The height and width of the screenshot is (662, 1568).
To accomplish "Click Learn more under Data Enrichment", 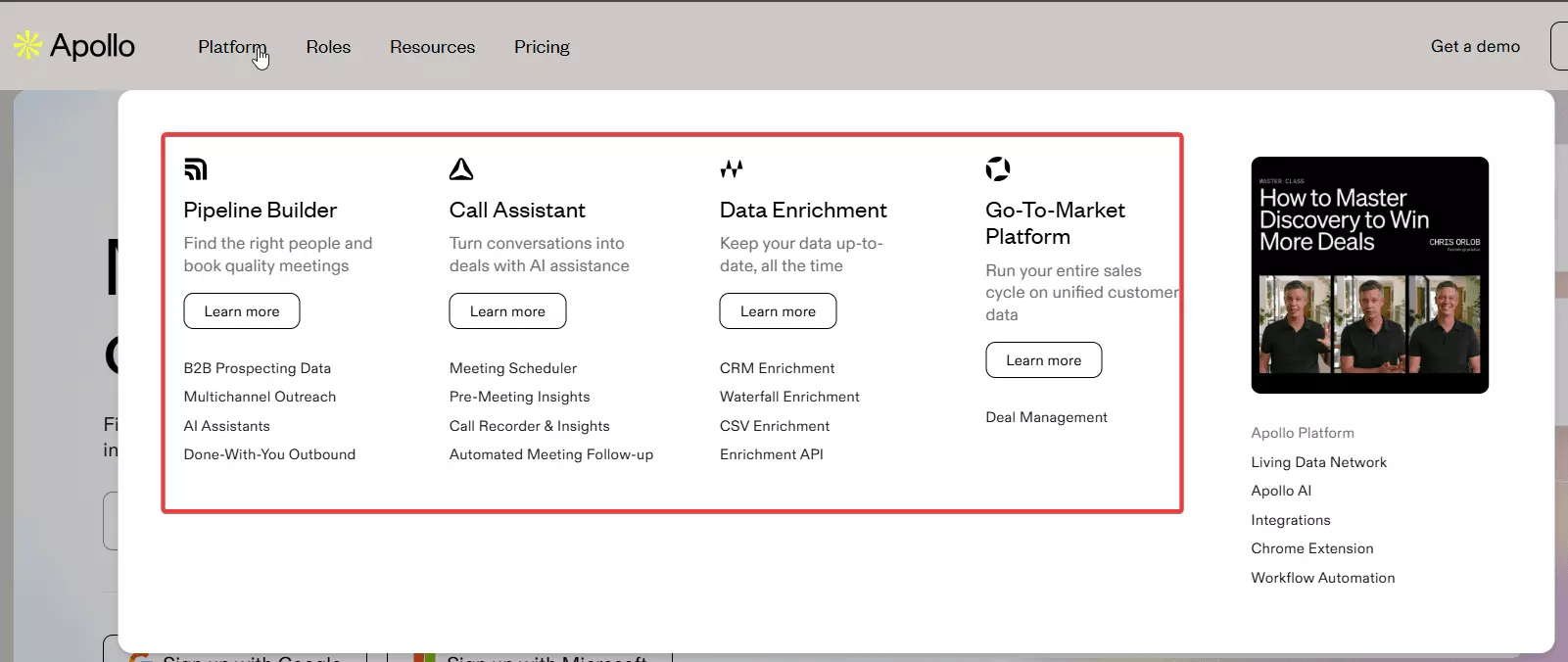I will [x=778, y=311].
